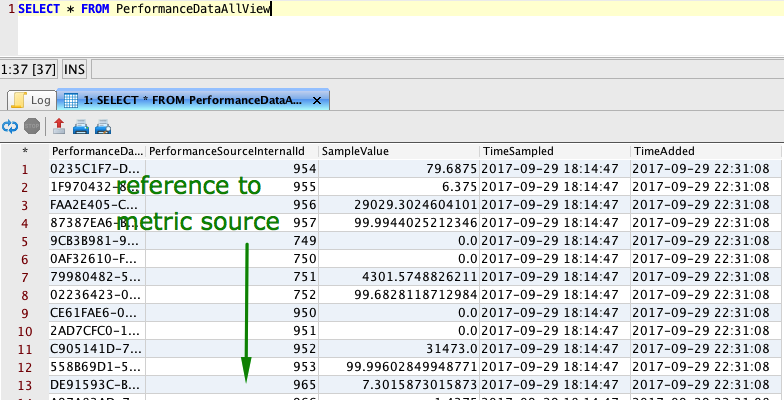This screenshot has width=784, height=400.
Task: Click the asterisk row header corner
Action: pyautogui.click(x=25, y=152)
